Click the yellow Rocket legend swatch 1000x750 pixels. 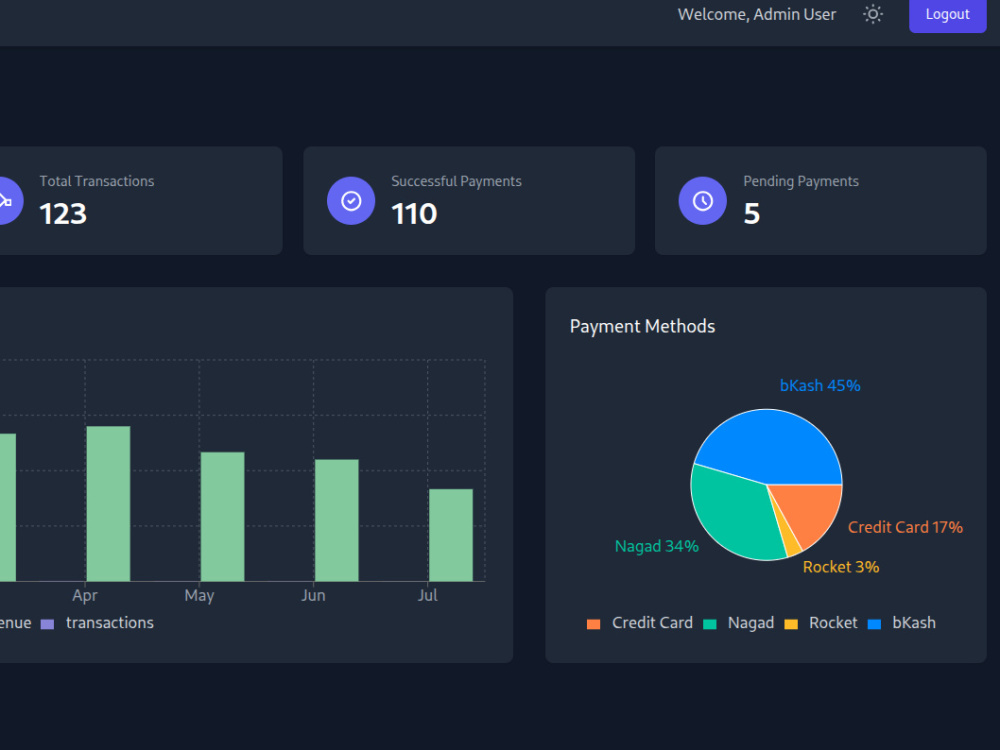791,624
